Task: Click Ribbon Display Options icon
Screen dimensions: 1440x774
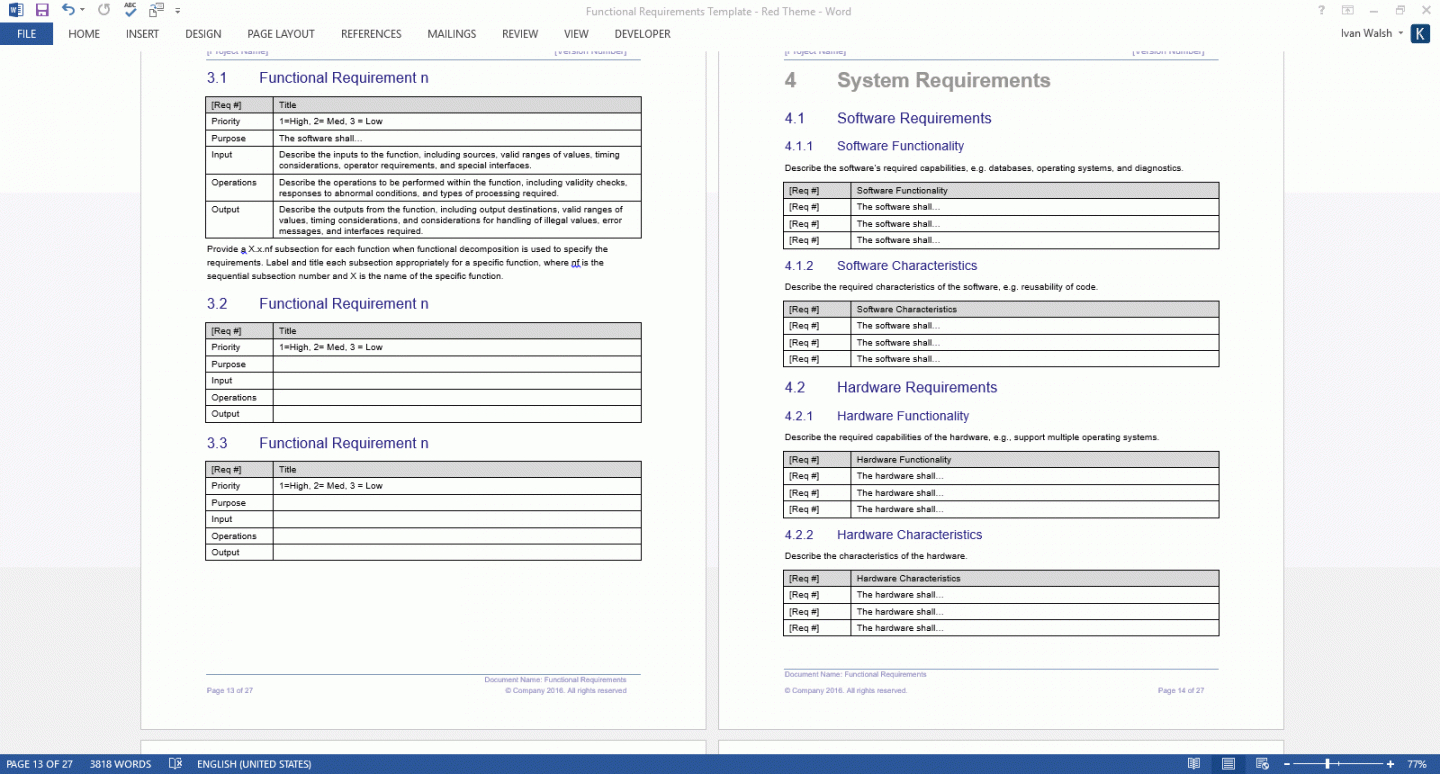Action: coord(1348,10)
